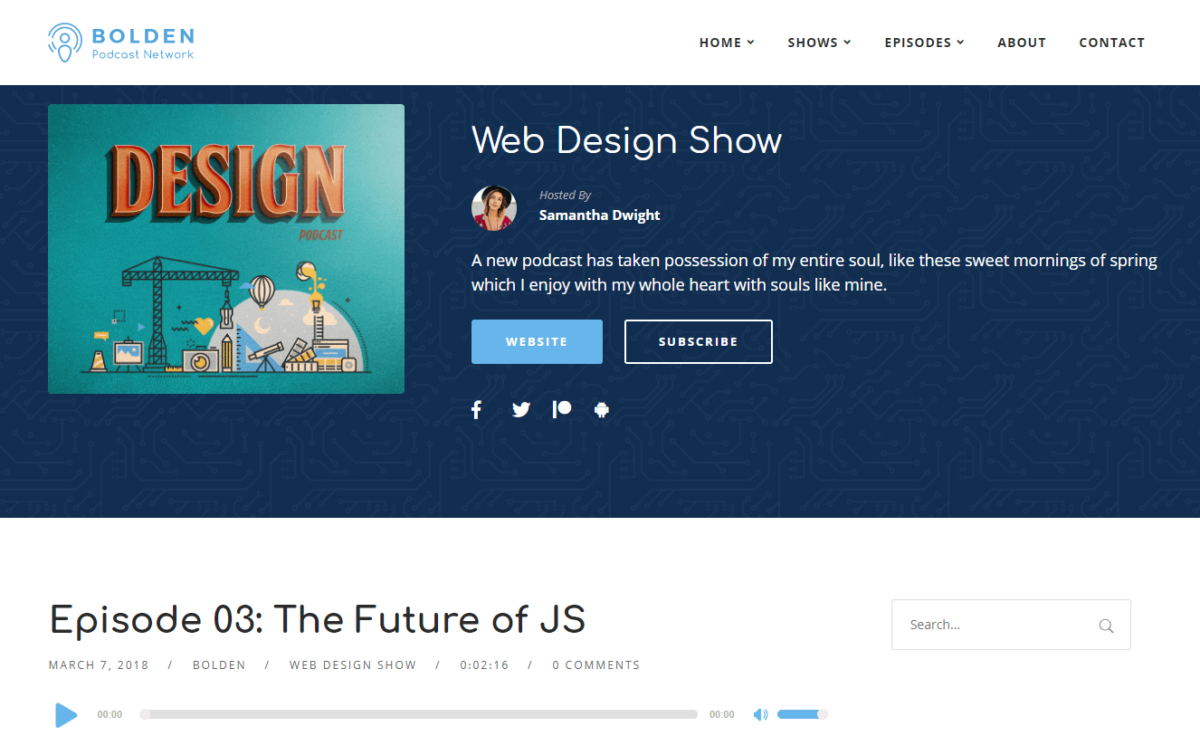Image resolution: width=1200 pixels, height=736 pixels.
Task: Open the Patreon support page
Action: [561, 409]
